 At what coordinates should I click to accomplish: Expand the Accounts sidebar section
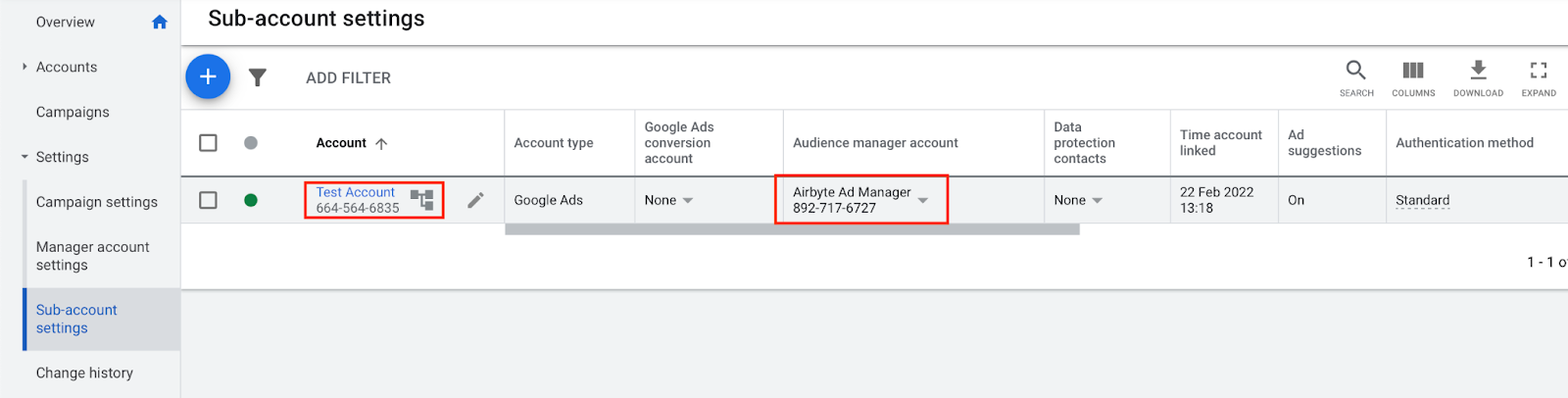pyautogui.click(x=25, y=67)
